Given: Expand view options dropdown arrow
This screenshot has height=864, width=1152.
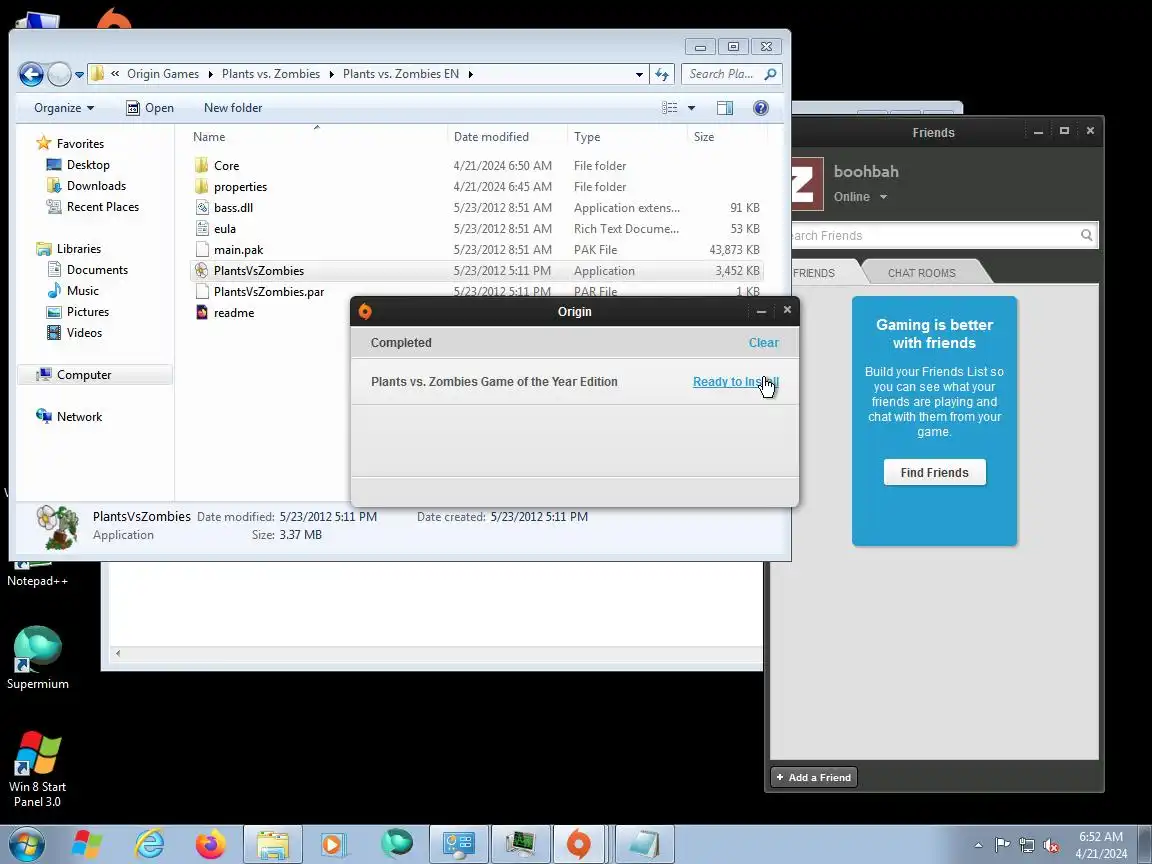Looking at the screenshot, I should click(x=691, y=108).
